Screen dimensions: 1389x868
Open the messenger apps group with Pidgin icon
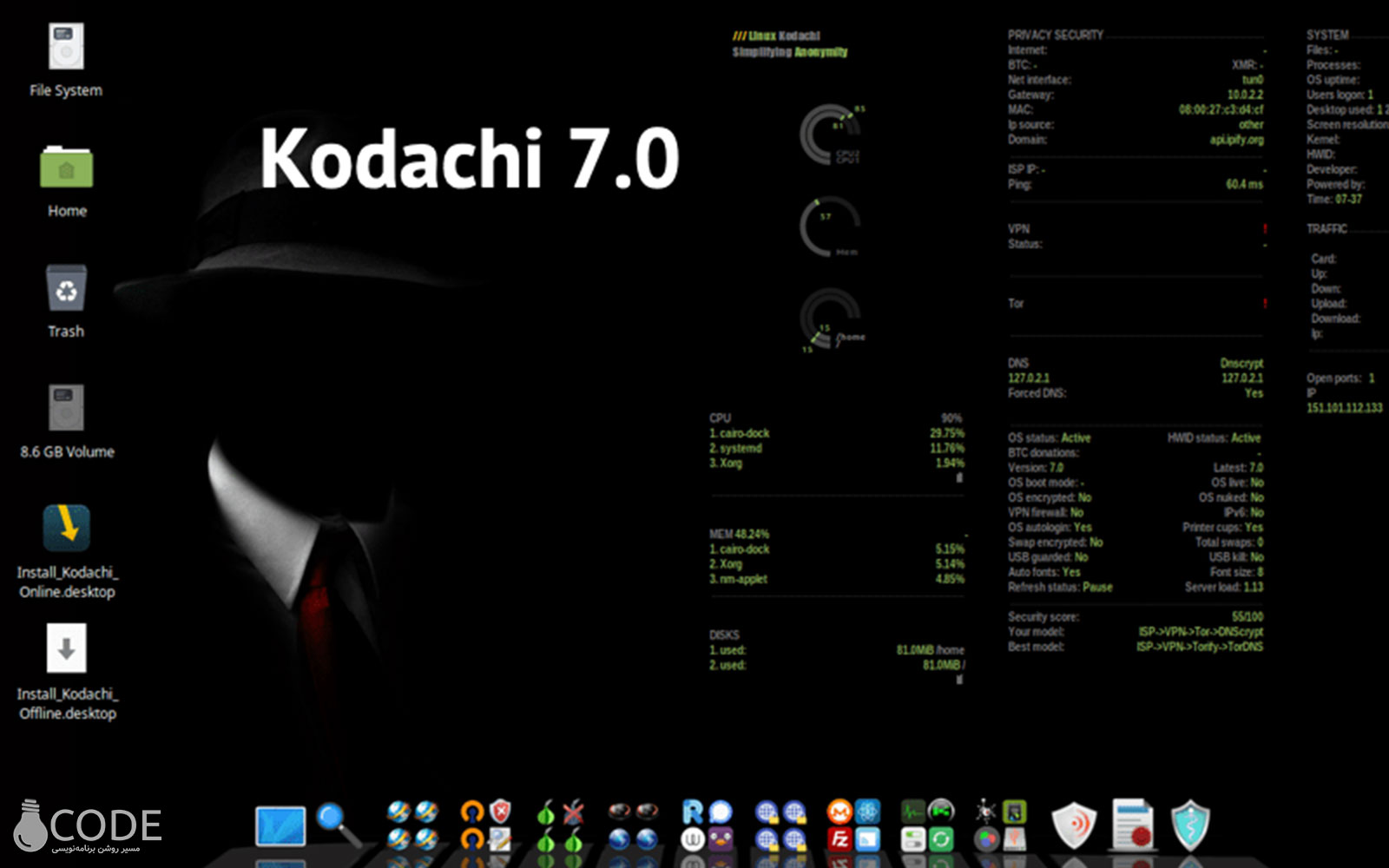[x=707, y=825]
